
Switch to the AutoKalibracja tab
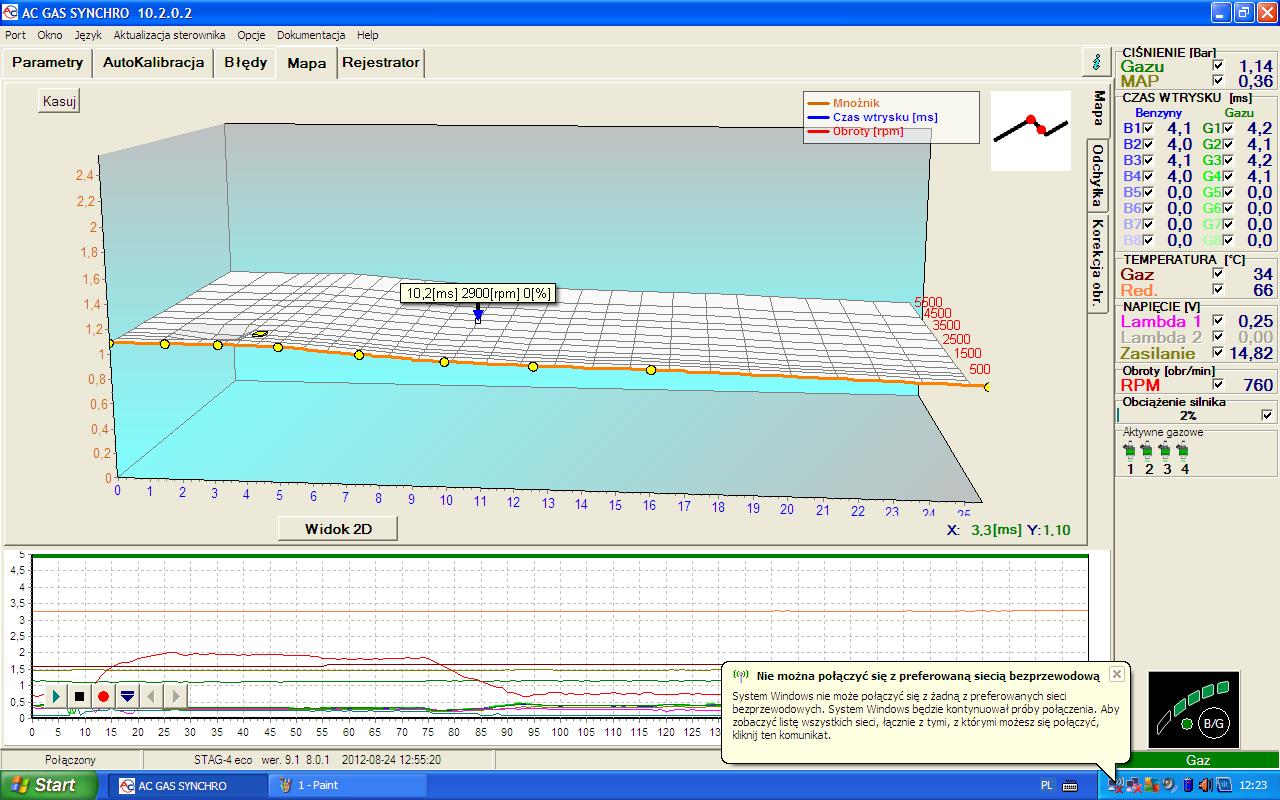153,62
